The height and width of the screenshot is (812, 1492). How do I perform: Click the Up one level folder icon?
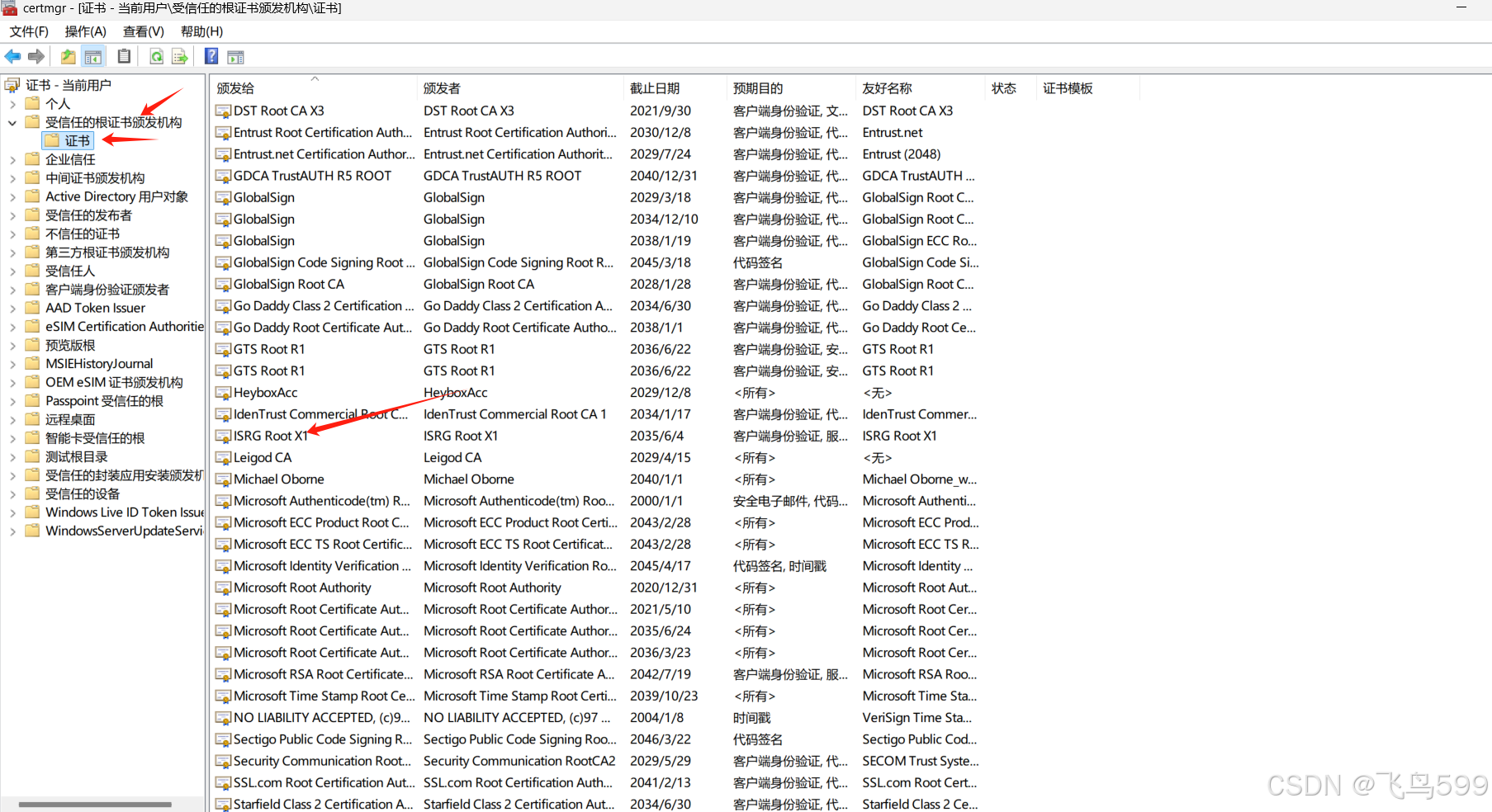pos(68,57)
